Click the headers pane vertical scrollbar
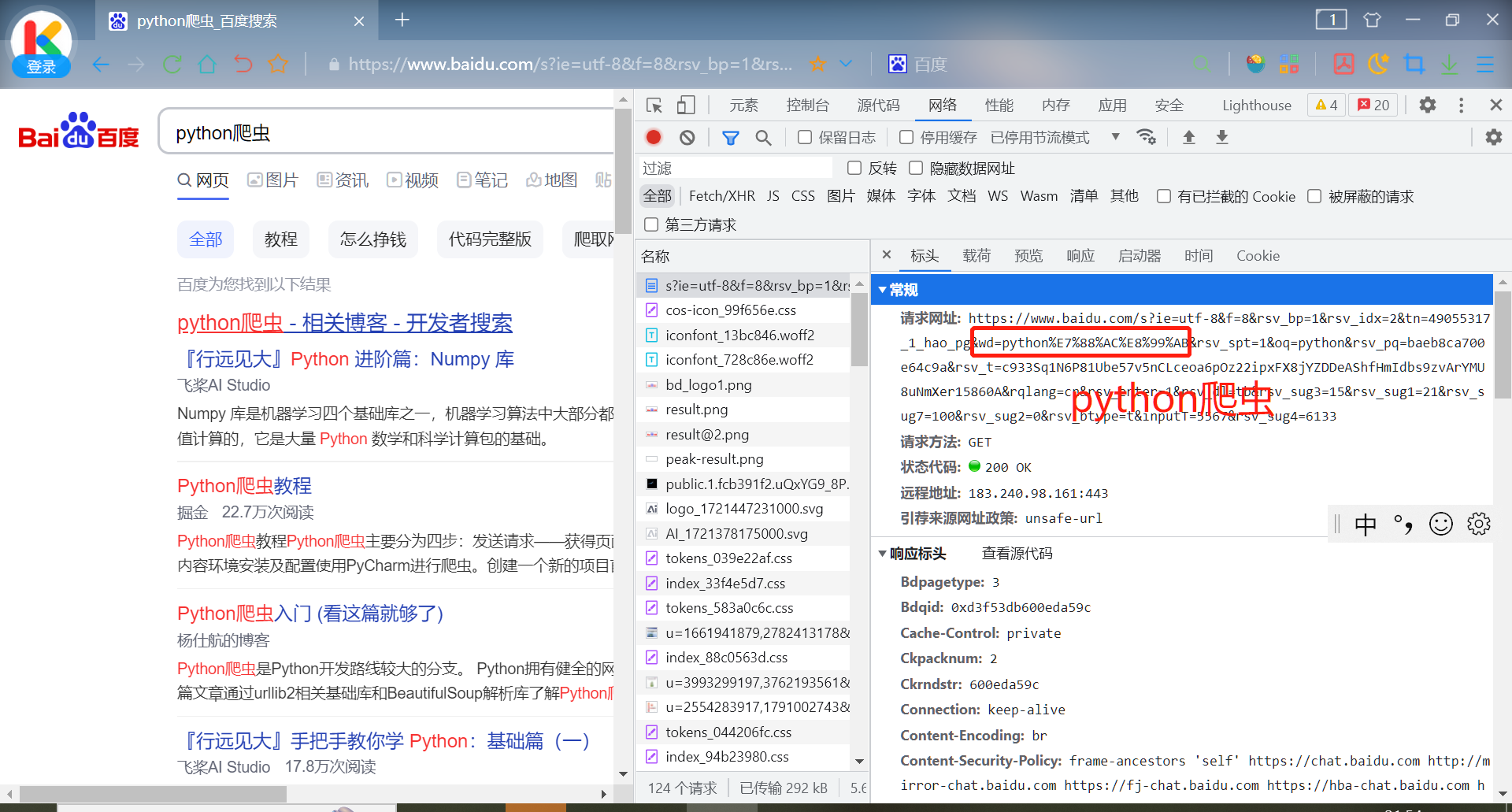The image size is (1512, 812). click(1503, 347)
